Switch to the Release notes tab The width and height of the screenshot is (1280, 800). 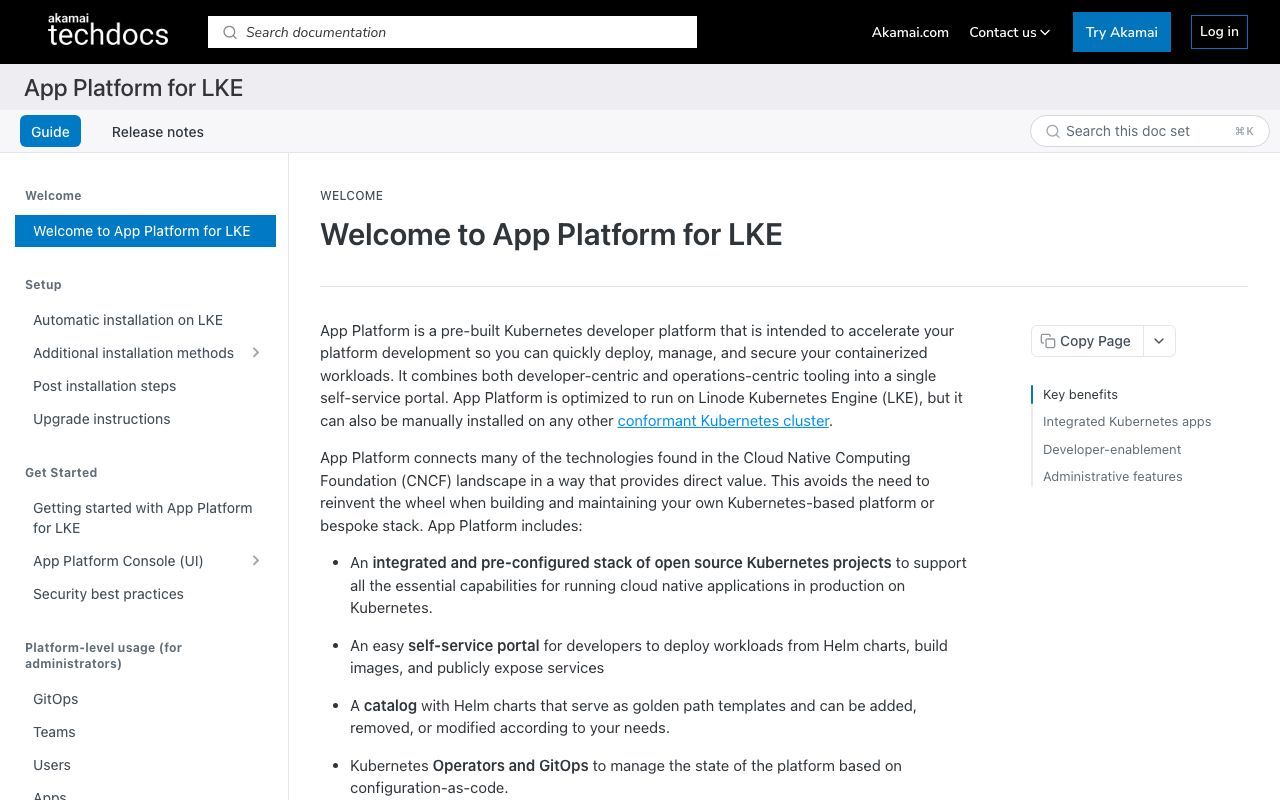click(x=158, y=132)
